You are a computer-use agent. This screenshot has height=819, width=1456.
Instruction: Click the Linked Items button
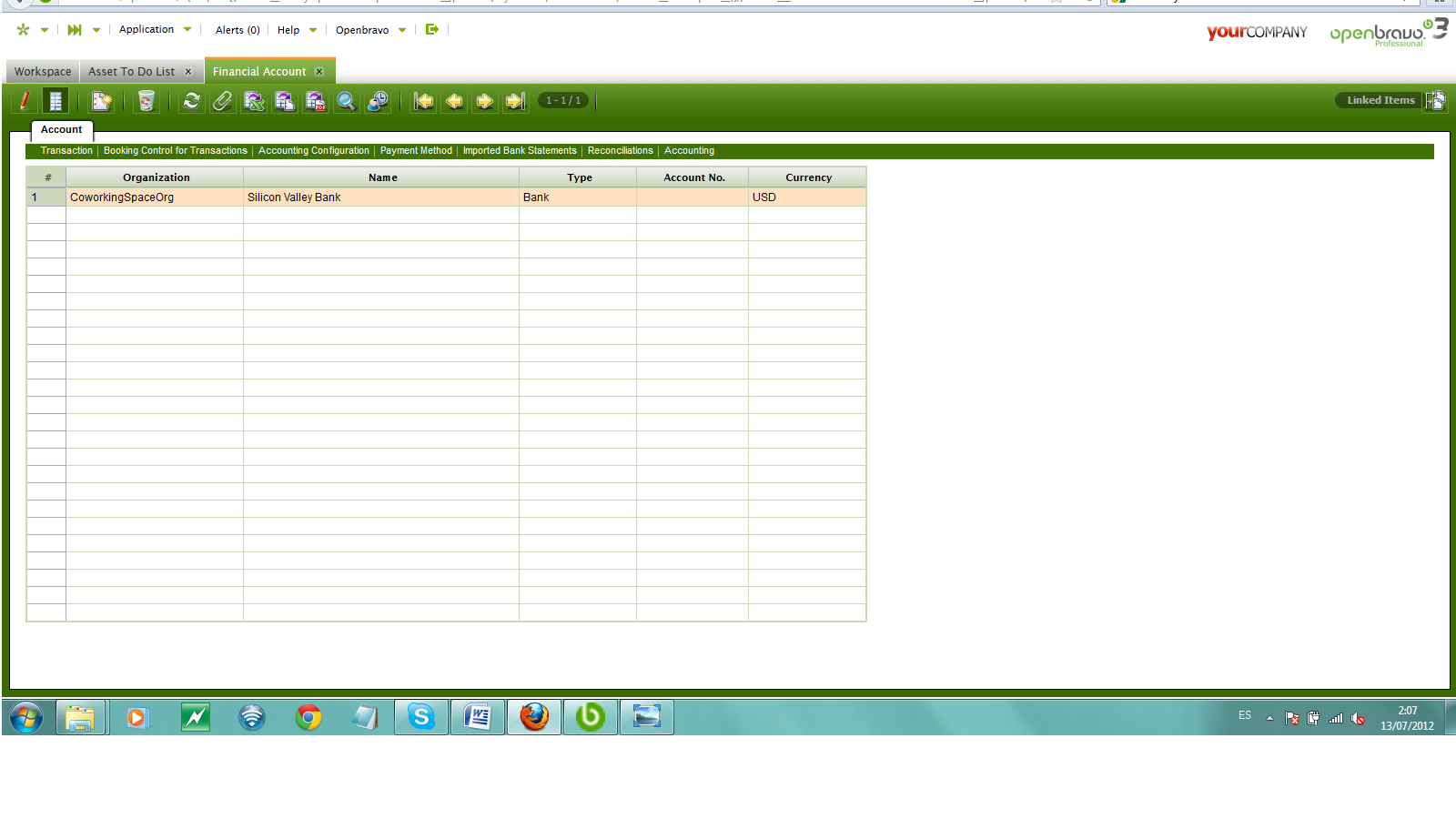(1380, 100)
